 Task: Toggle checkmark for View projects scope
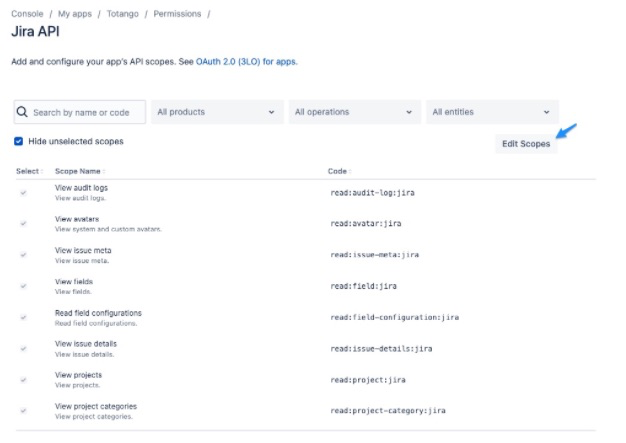24,380
